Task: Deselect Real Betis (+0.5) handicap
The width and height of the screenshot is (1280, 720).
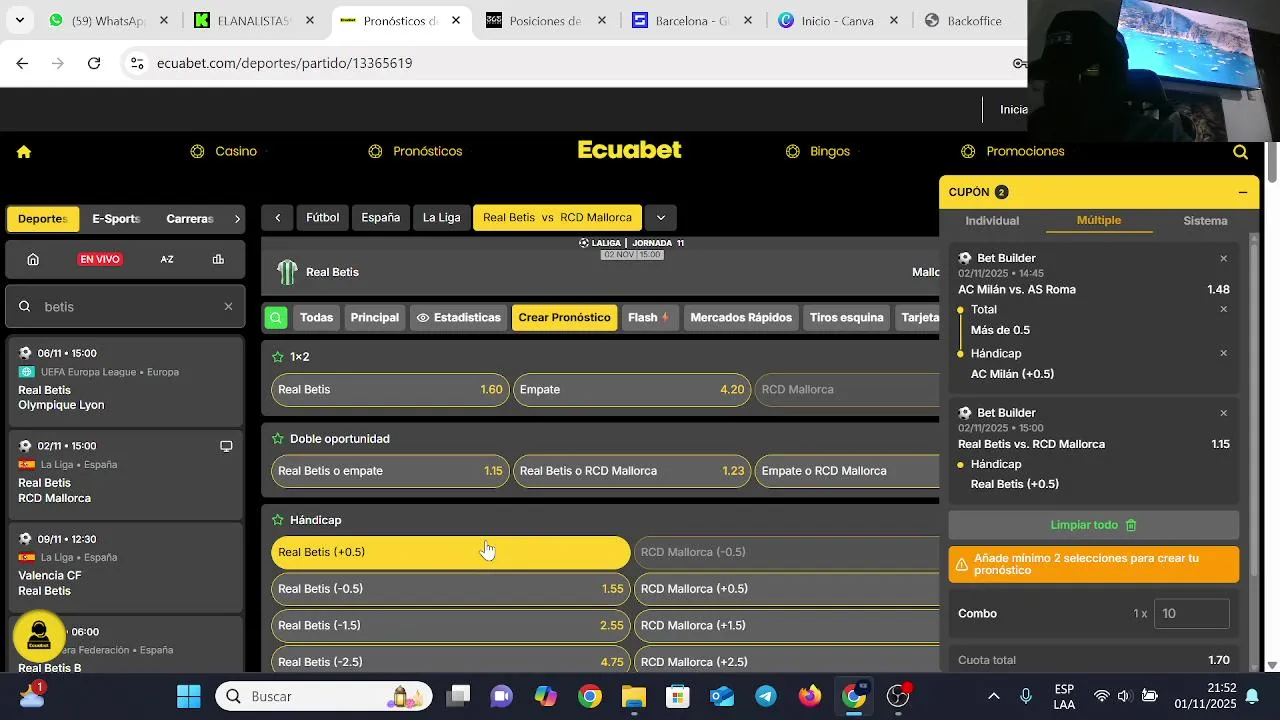Action: 450,552
